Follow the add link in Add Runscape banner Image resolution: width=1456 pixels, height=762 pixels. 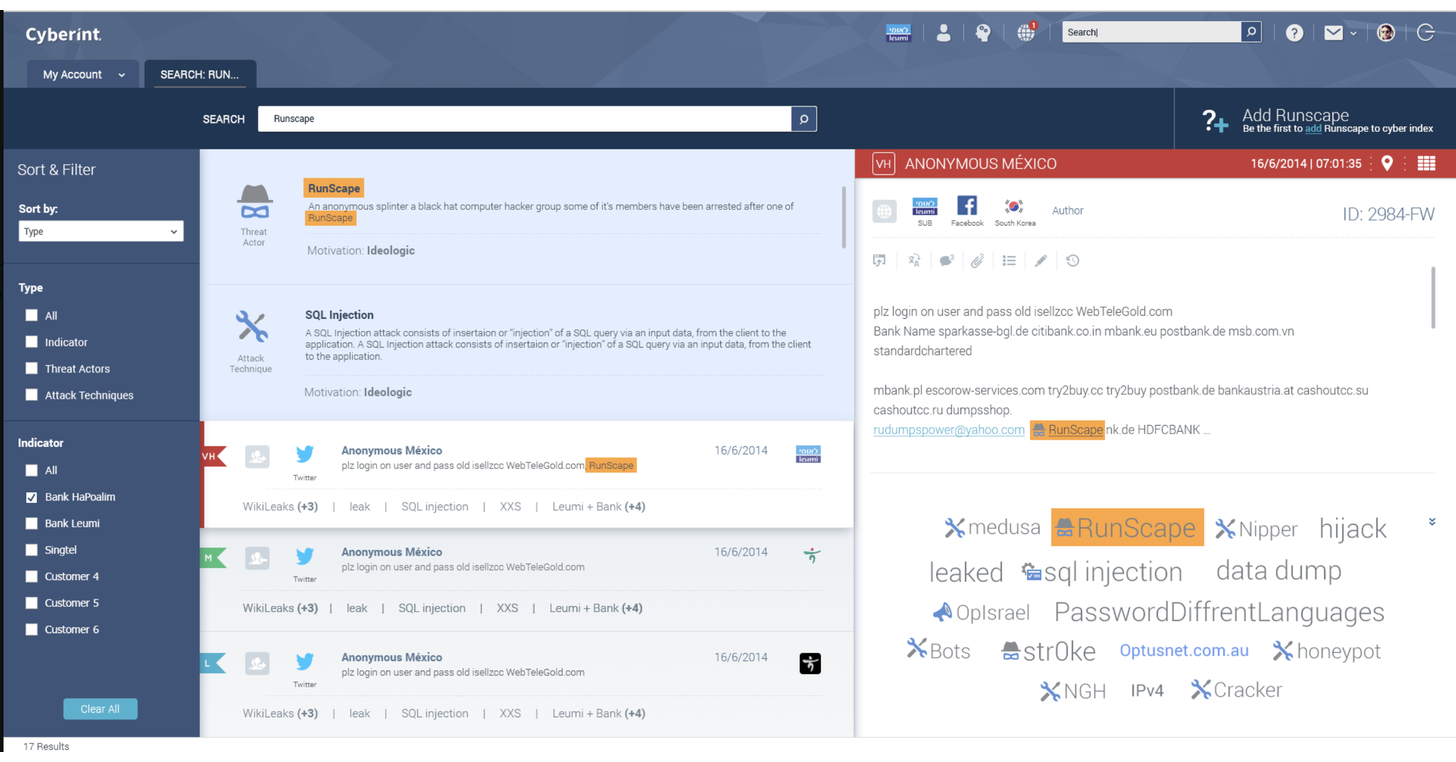(x=1313, y=129)
